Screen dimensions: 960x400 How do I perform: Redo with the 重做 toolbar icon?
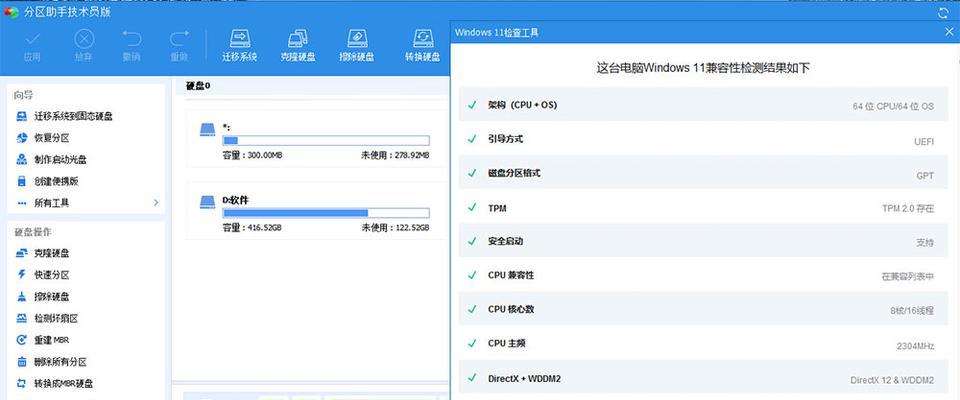[x=179, y=45]
